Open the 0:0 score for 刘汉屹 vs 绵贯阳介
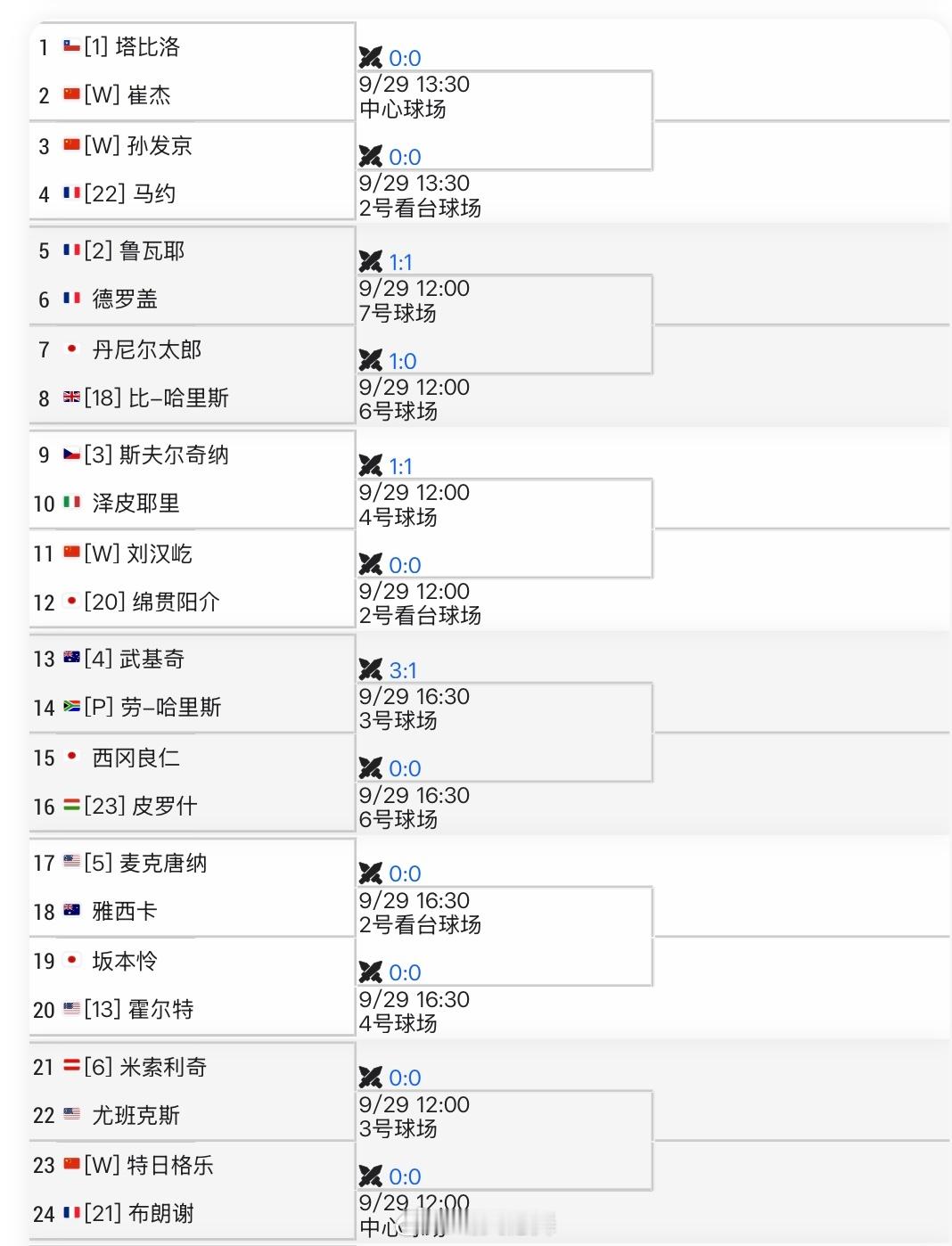 click(x=405, y=565)
